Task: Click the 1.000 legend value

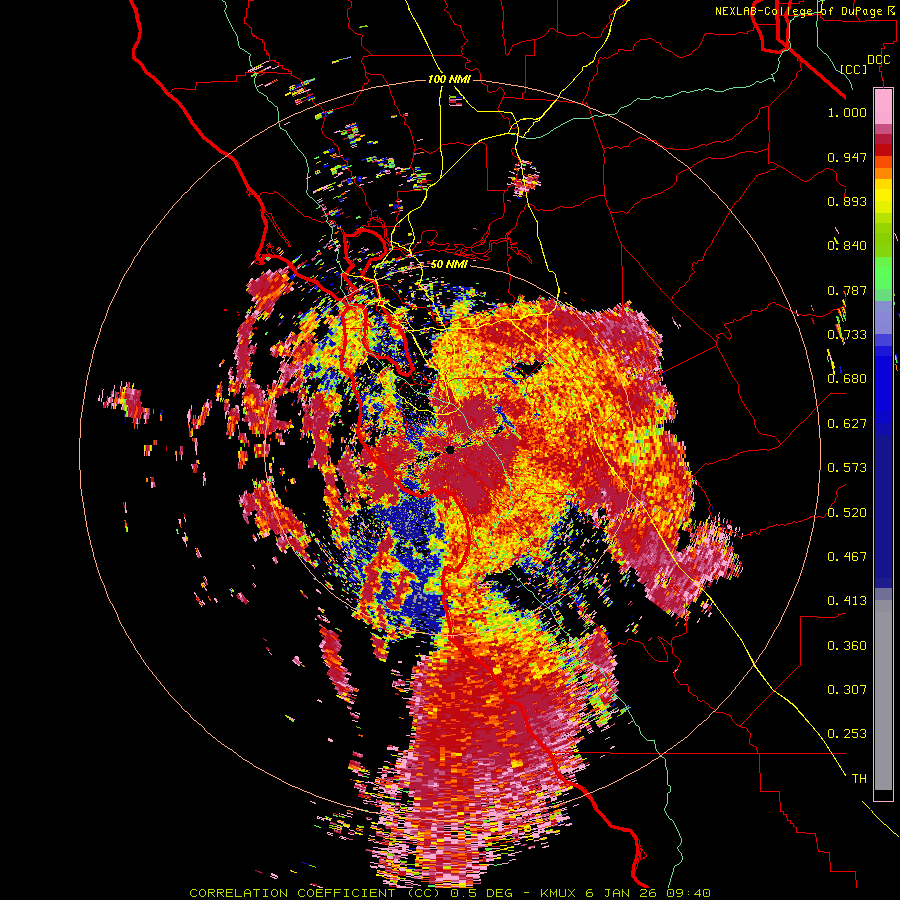Action: pos(847,112)
